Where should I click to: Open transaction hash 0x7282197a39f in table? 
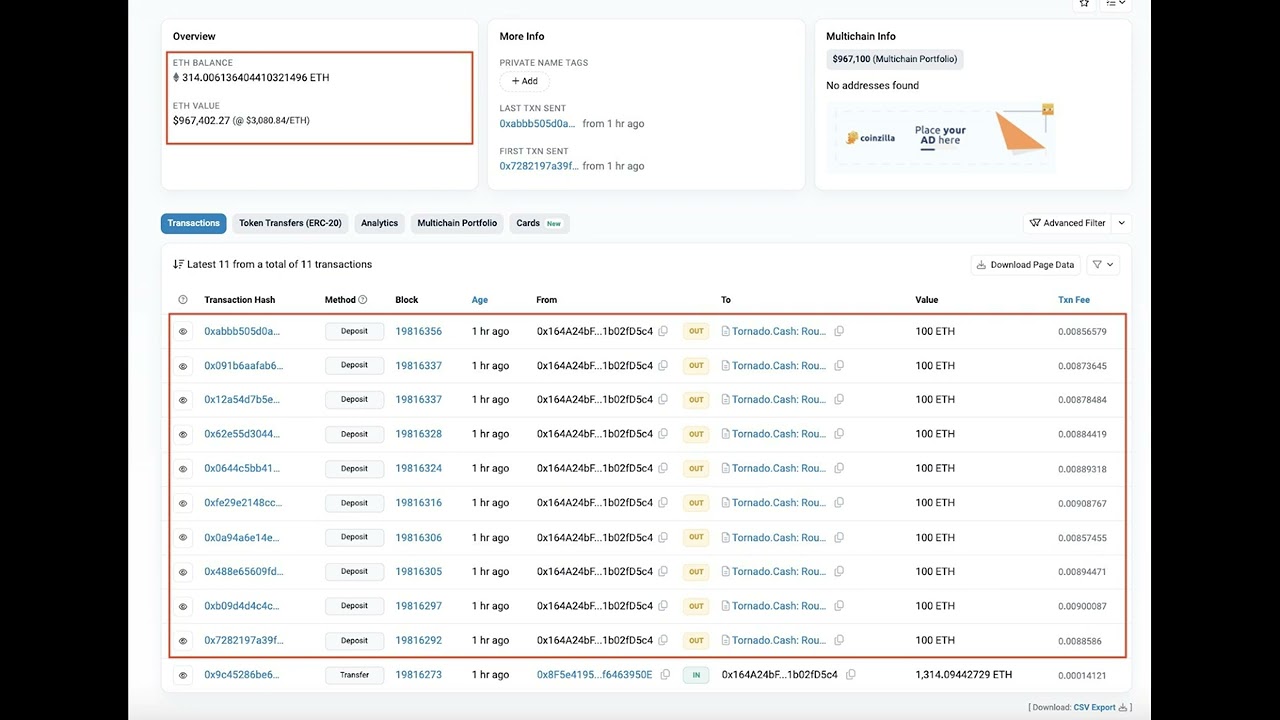(244, 640)
